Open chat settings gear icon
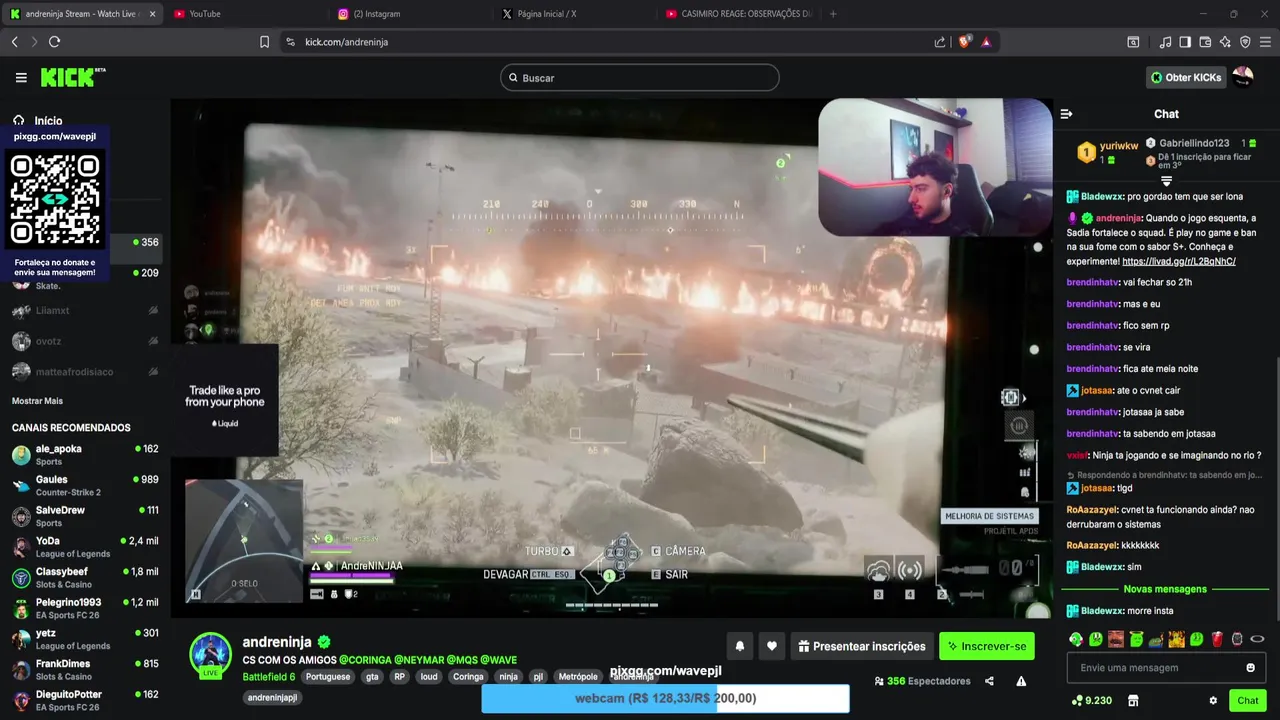The height and width of the screenshot is (720, 1280). pos(1213,700)
